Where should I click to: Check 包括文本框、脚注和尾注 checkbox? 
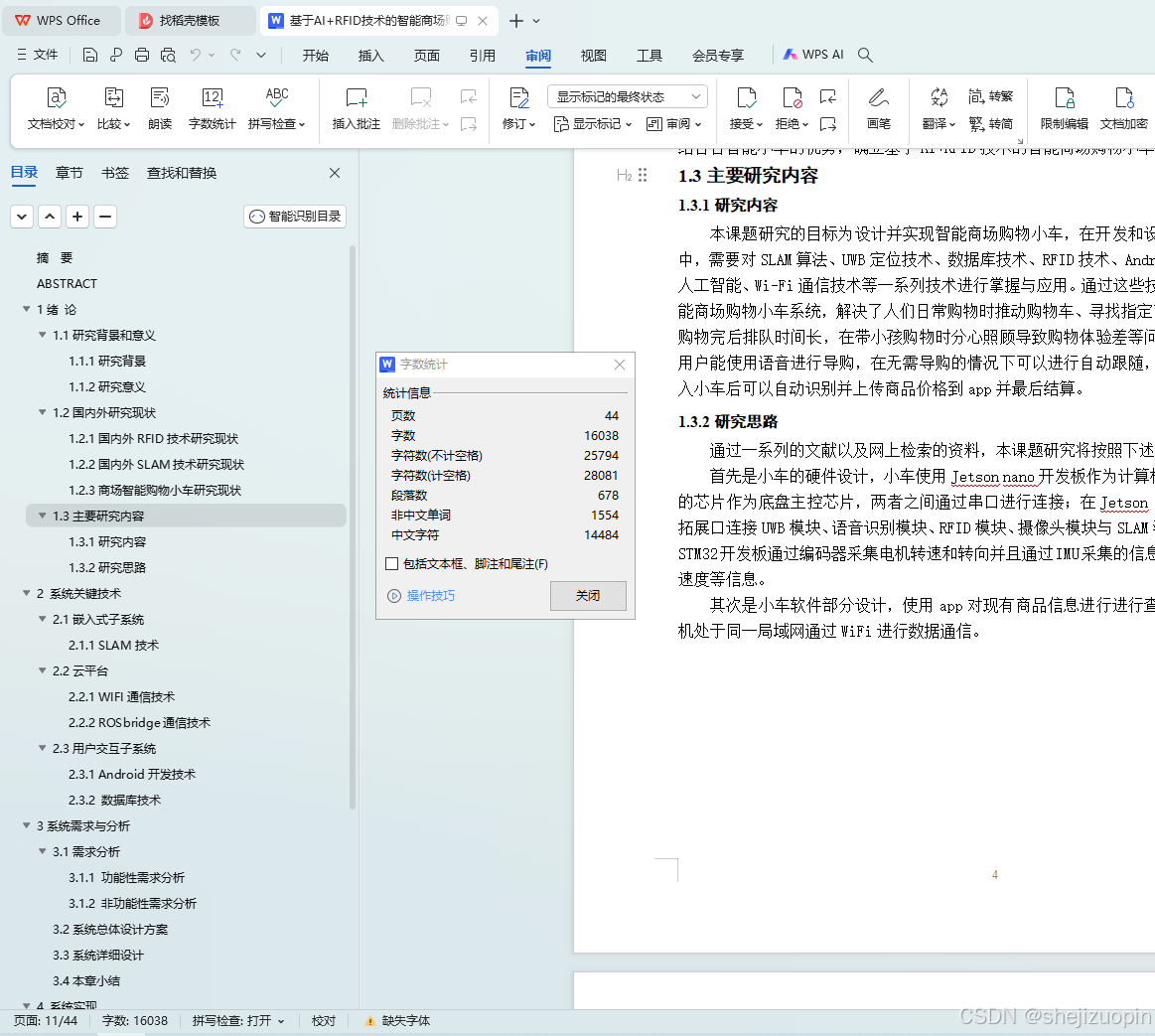[392, 563]
